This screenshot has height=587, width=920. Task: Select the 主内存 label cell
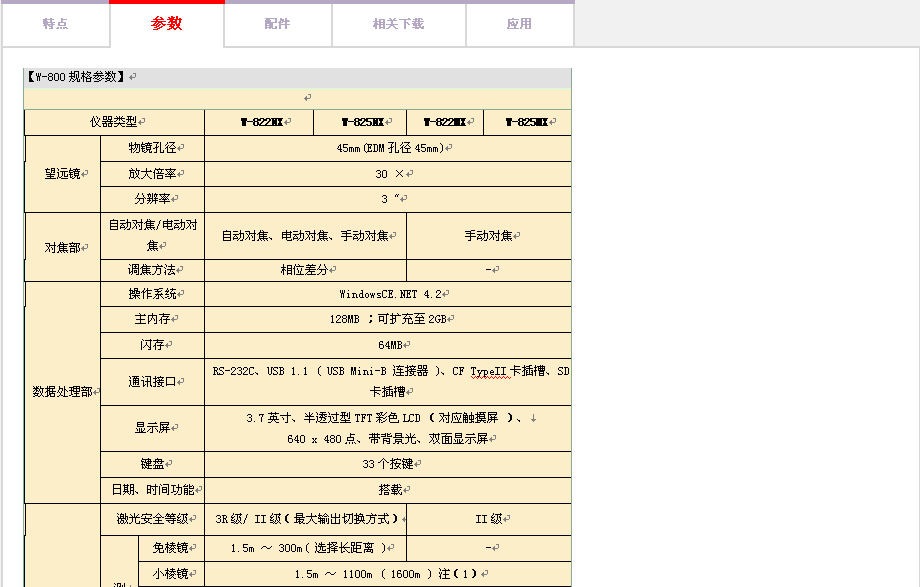click(x=152, y=319)
